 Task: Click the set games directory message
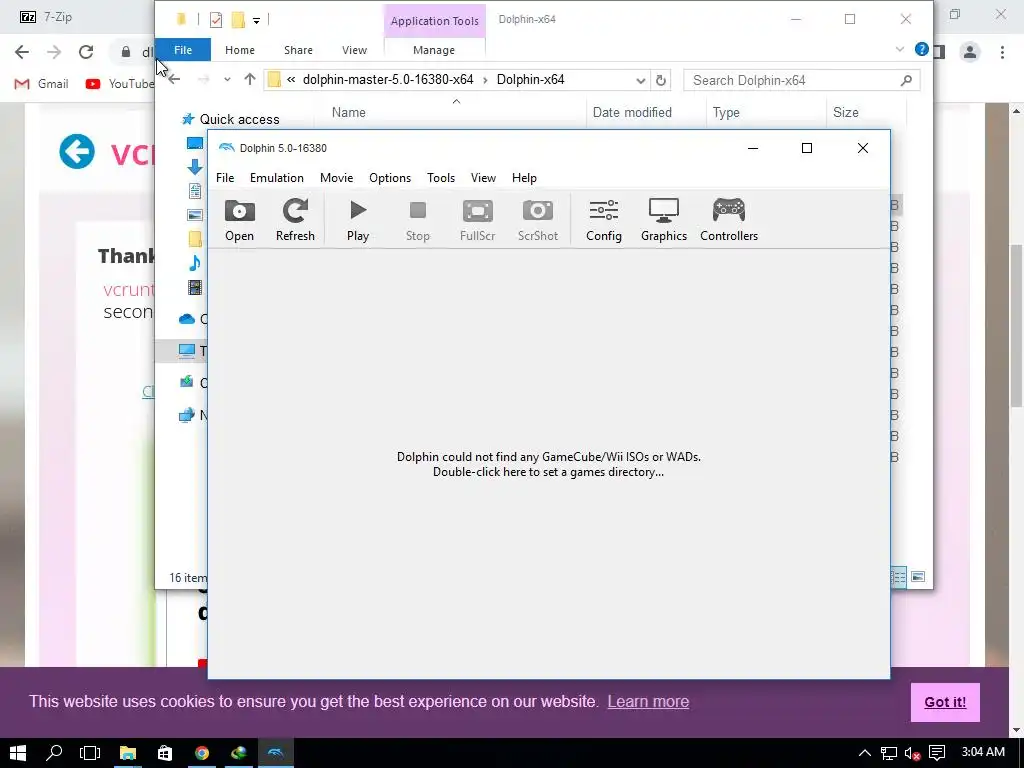pyautogui.click(x=549, y=464)
